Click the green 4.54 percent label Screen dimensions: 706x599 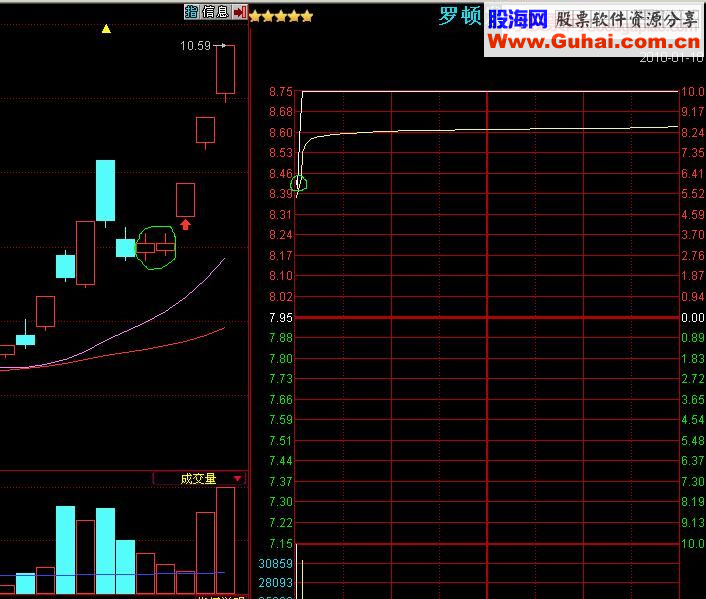pyautogui.click(x=693, y=420)
